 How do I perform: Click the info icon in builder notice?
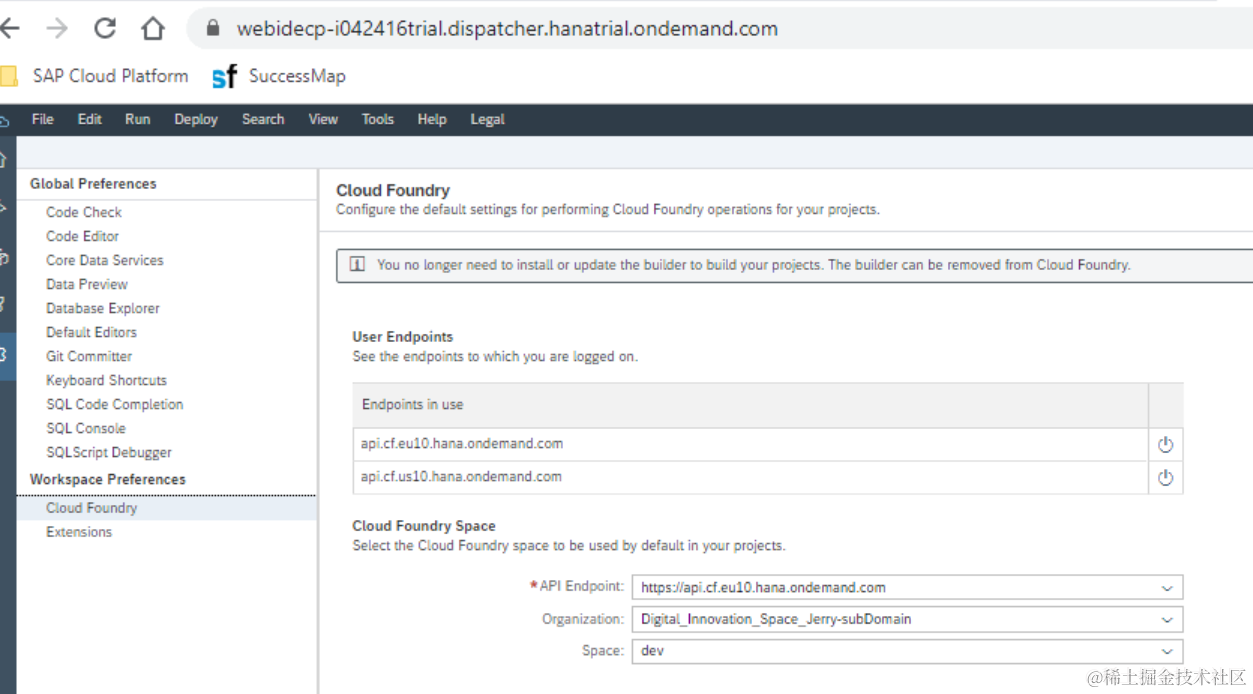point(357,265)
